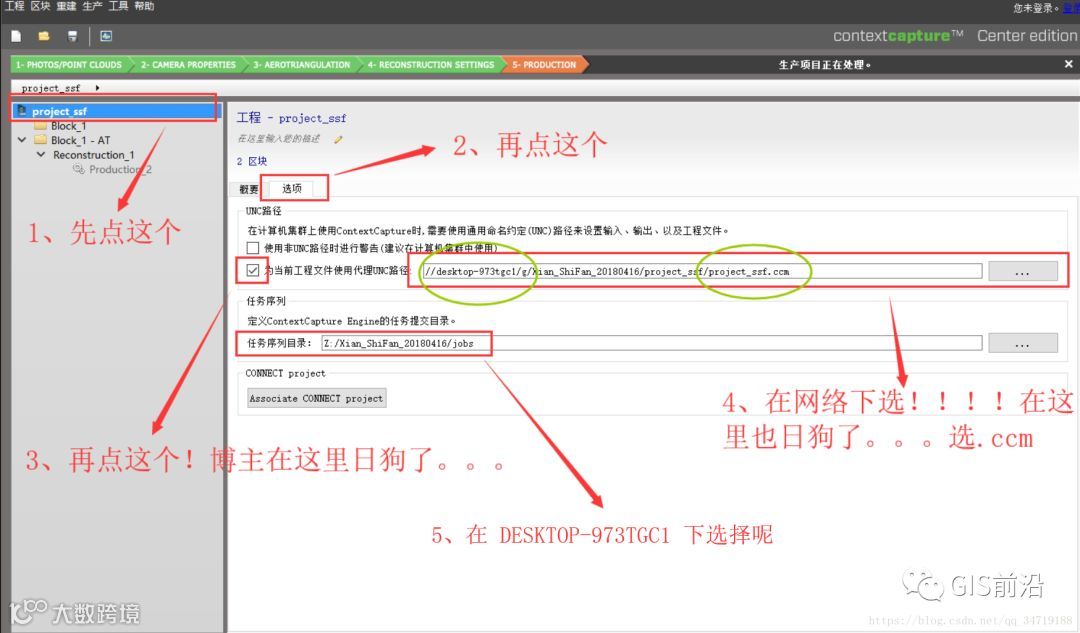Open the project_ssf breadcrumb arrow

pyautogui.click(x=97, y=87)
